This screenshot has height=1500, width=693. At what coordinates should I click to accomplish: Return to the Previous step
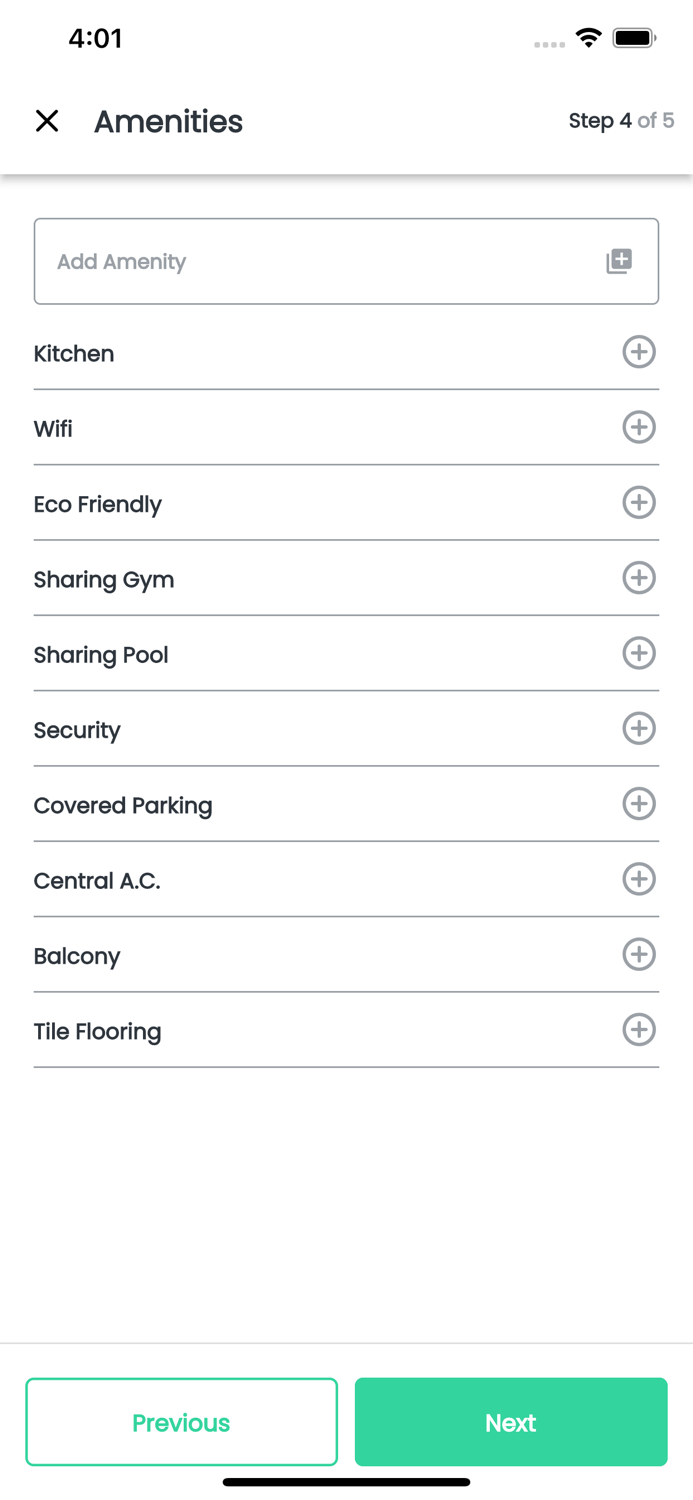[181, 1422]
